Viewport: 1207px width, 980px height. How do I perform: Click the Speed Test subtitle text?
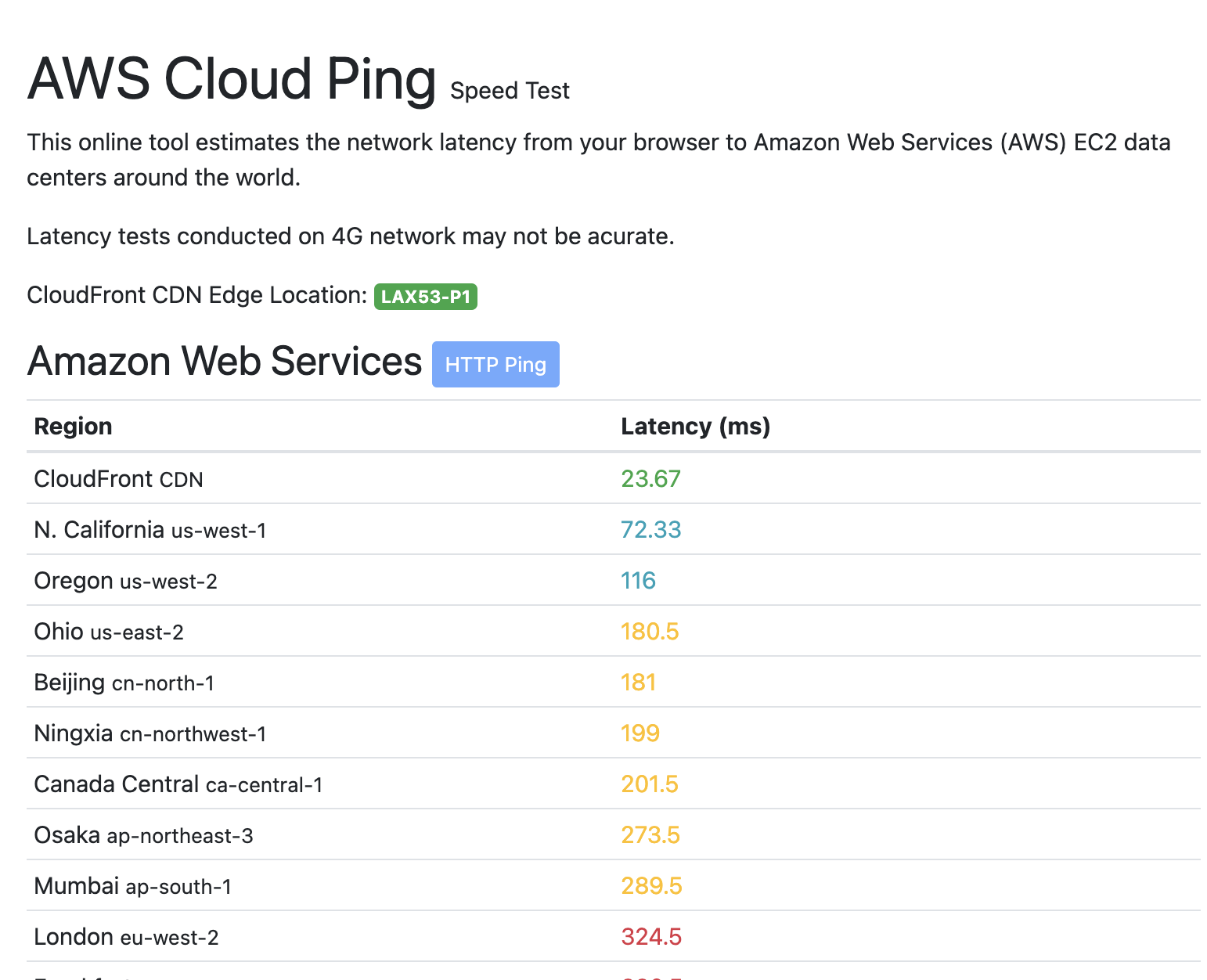pyautogui.click(x=510, y=91)
